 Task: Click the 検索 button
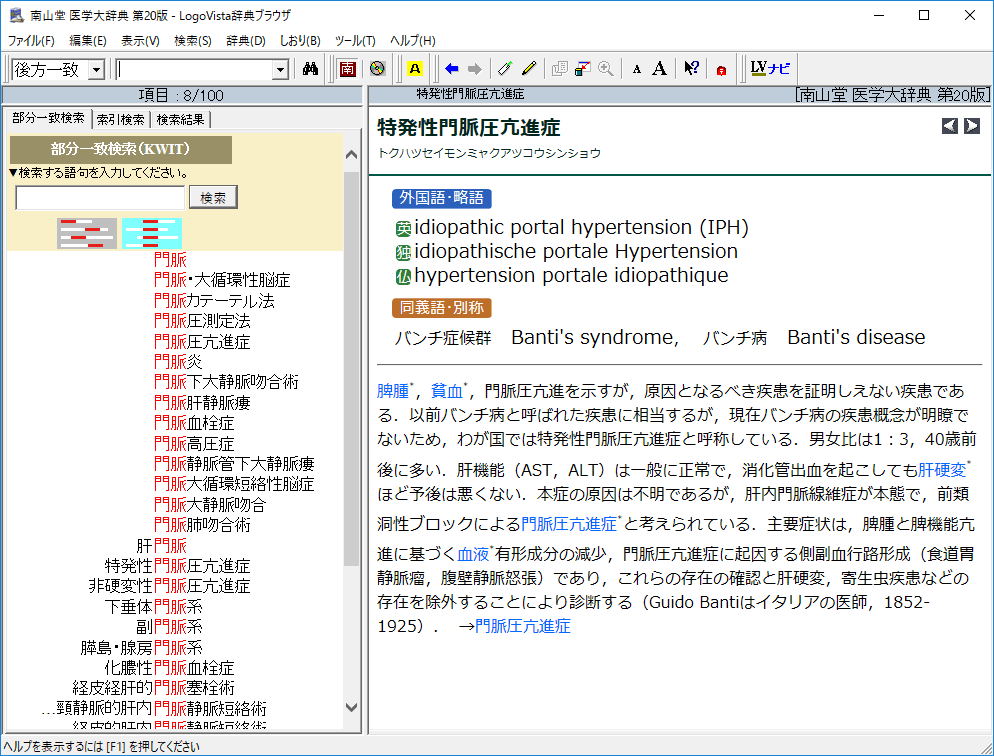[x=213, y=197]
